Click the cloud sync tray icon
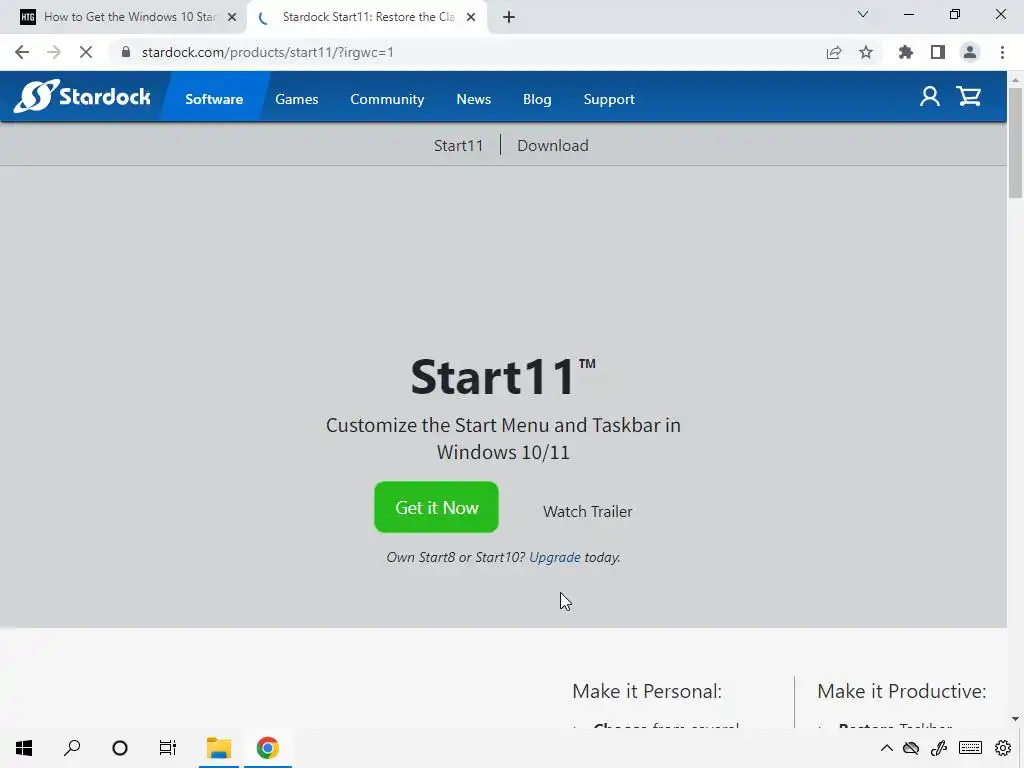 [911, 748]
